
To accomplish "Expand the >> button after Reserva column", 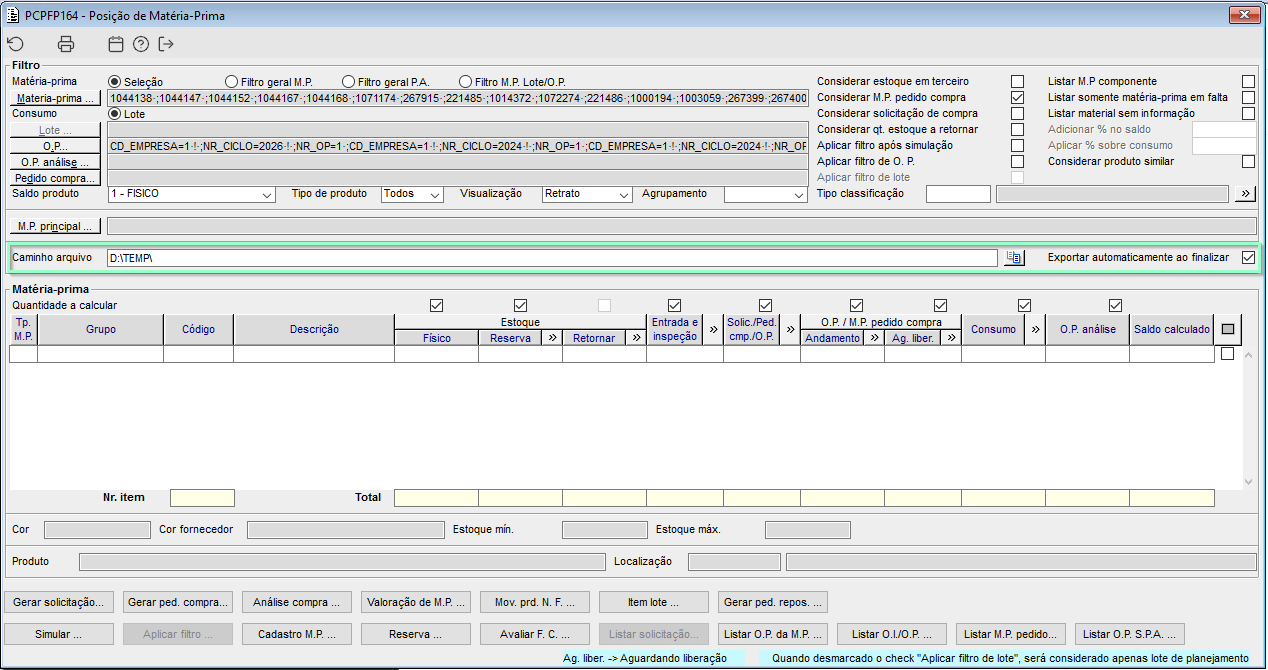I will (552, 338).
